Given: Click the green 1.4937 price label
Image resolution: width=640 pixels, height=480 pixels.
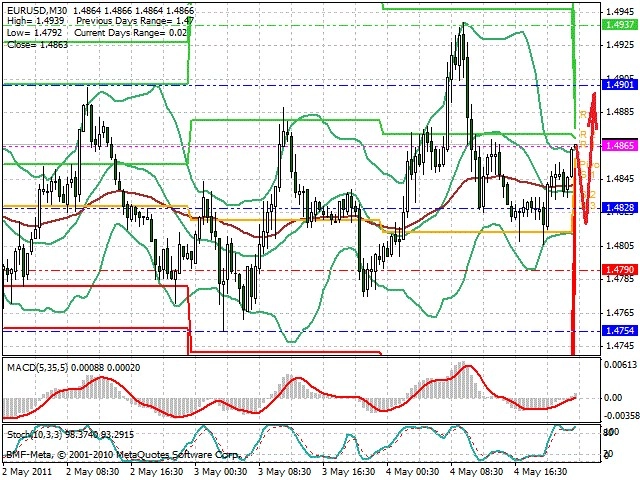Looking at the screenshot, I should tap(619, 25).
